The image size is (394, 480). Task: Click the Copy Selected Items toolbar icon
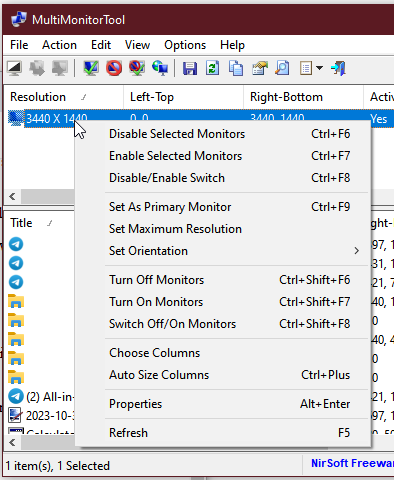click(236, 68)
